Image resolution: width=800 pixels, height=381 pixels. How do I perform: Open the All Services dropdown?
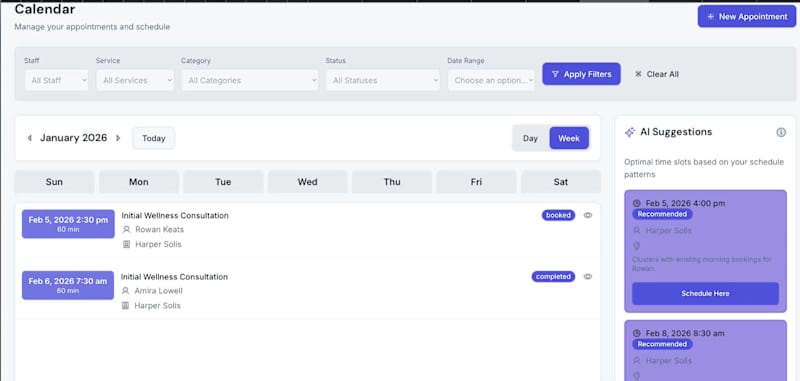pyautogui.click(x=135, y=80)
